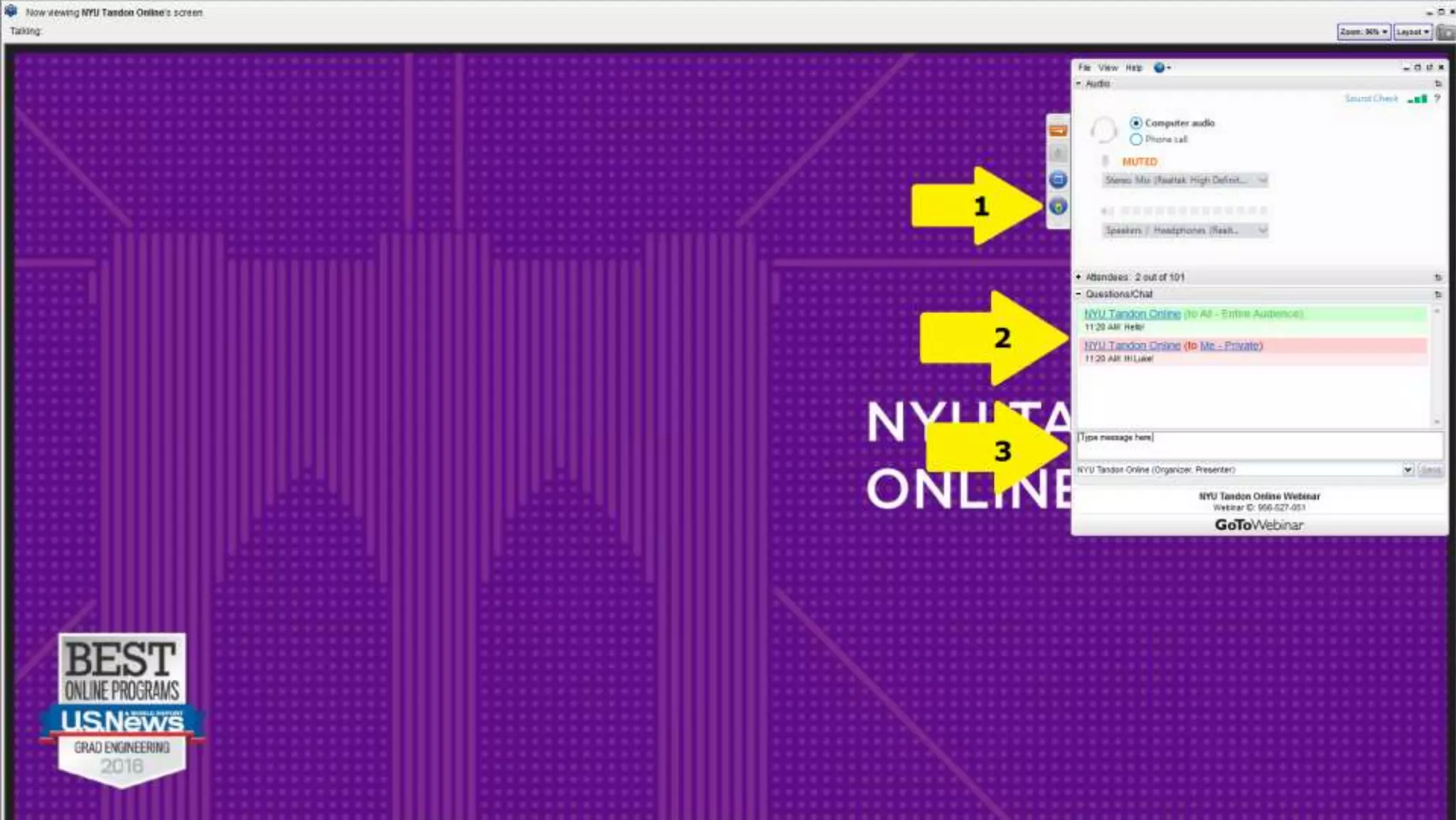Click the globe icon in control panel menu
1456x820 pixels.
[1160, 68]
